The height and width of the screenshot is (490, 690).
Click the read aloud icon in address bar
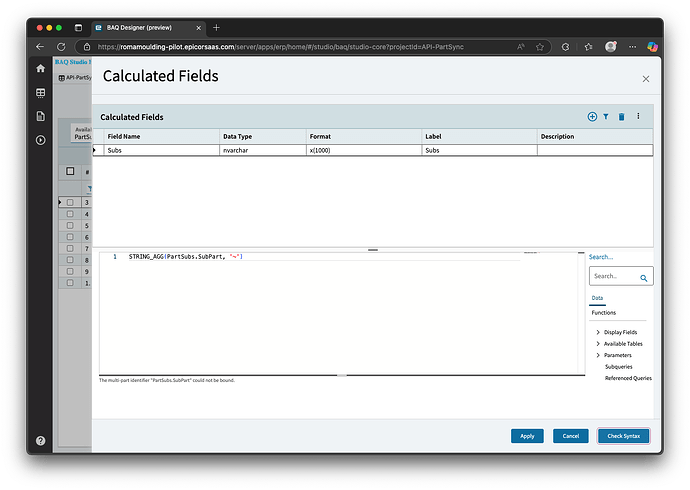click(521, 47)
